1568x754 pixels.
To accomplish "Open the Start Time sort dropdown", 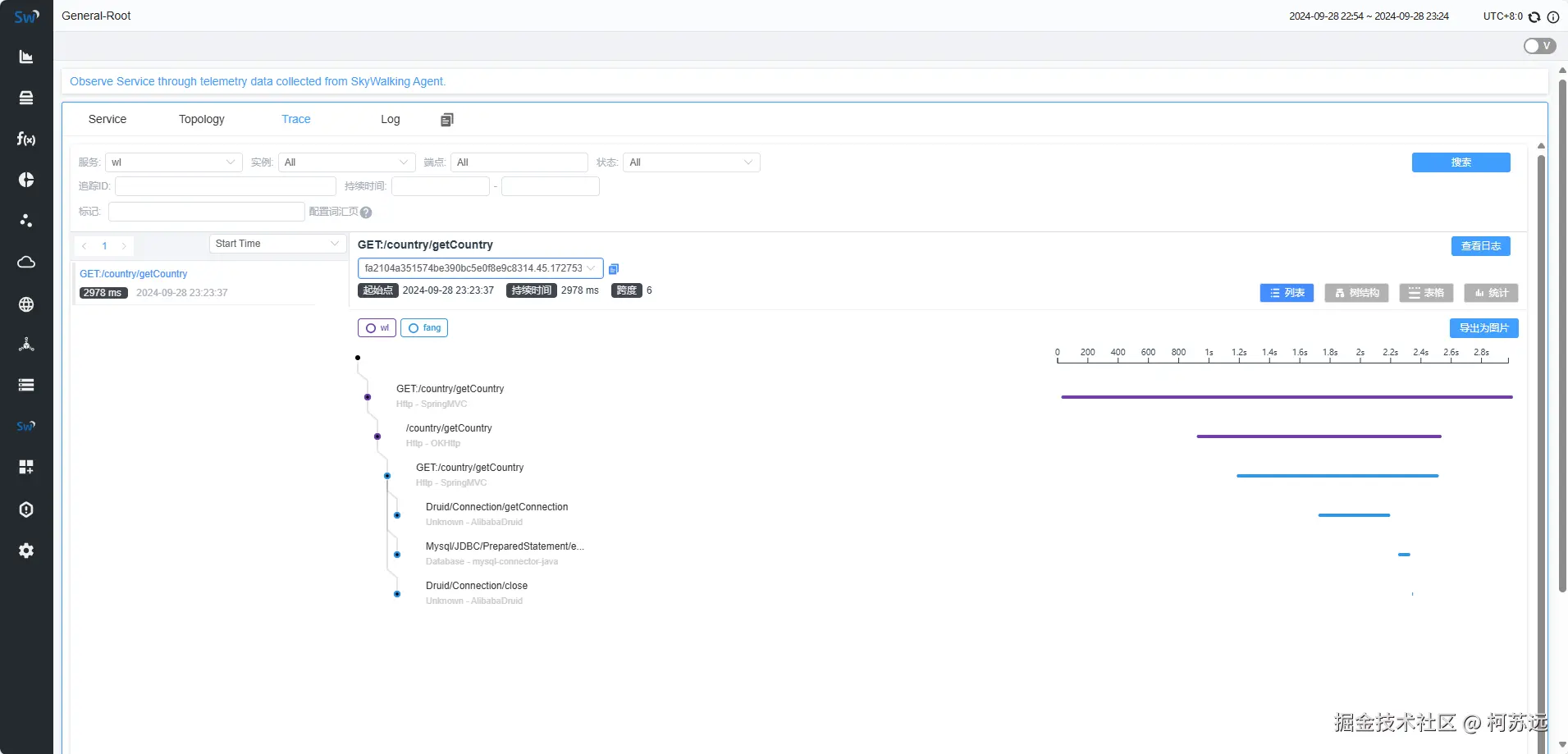I will coord(277,244).
